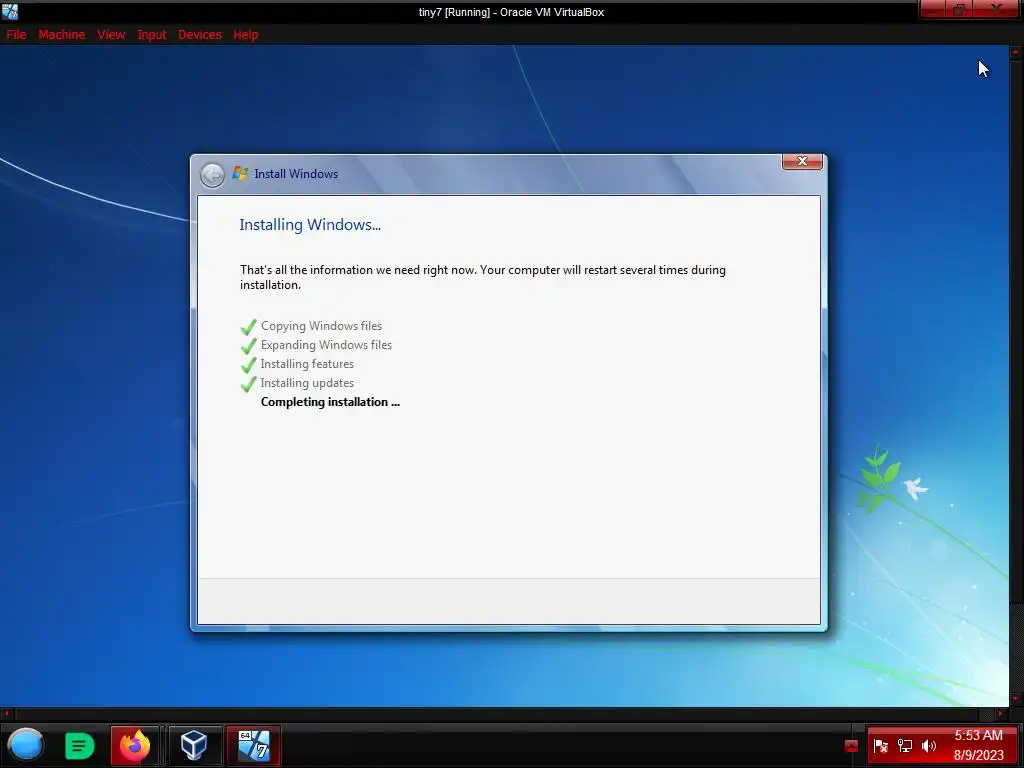Viewport: 1024px width, 768px height.
Task: Click the Copying Windows files checkmark
Action: pyautogui.click(x=248, y=327)
